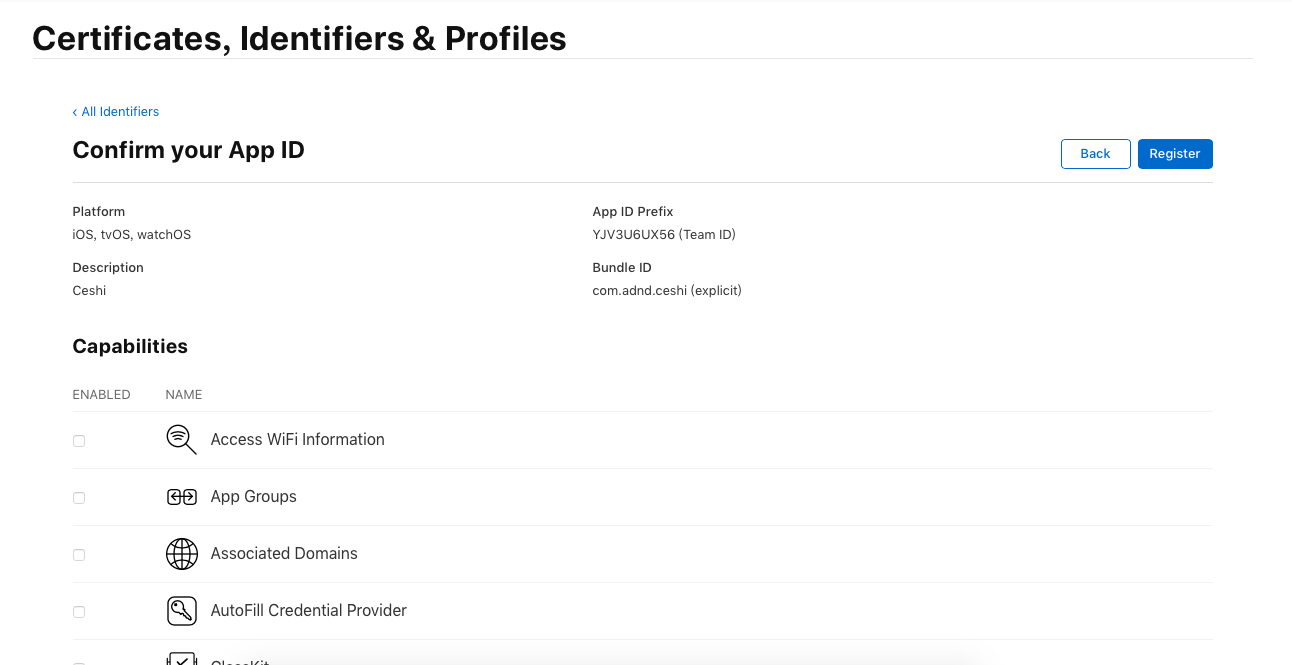The width and height of the screenshot is (1292, 665).
Task: Click the AutoFill Credential Provider name
Action: pos(308,611)
